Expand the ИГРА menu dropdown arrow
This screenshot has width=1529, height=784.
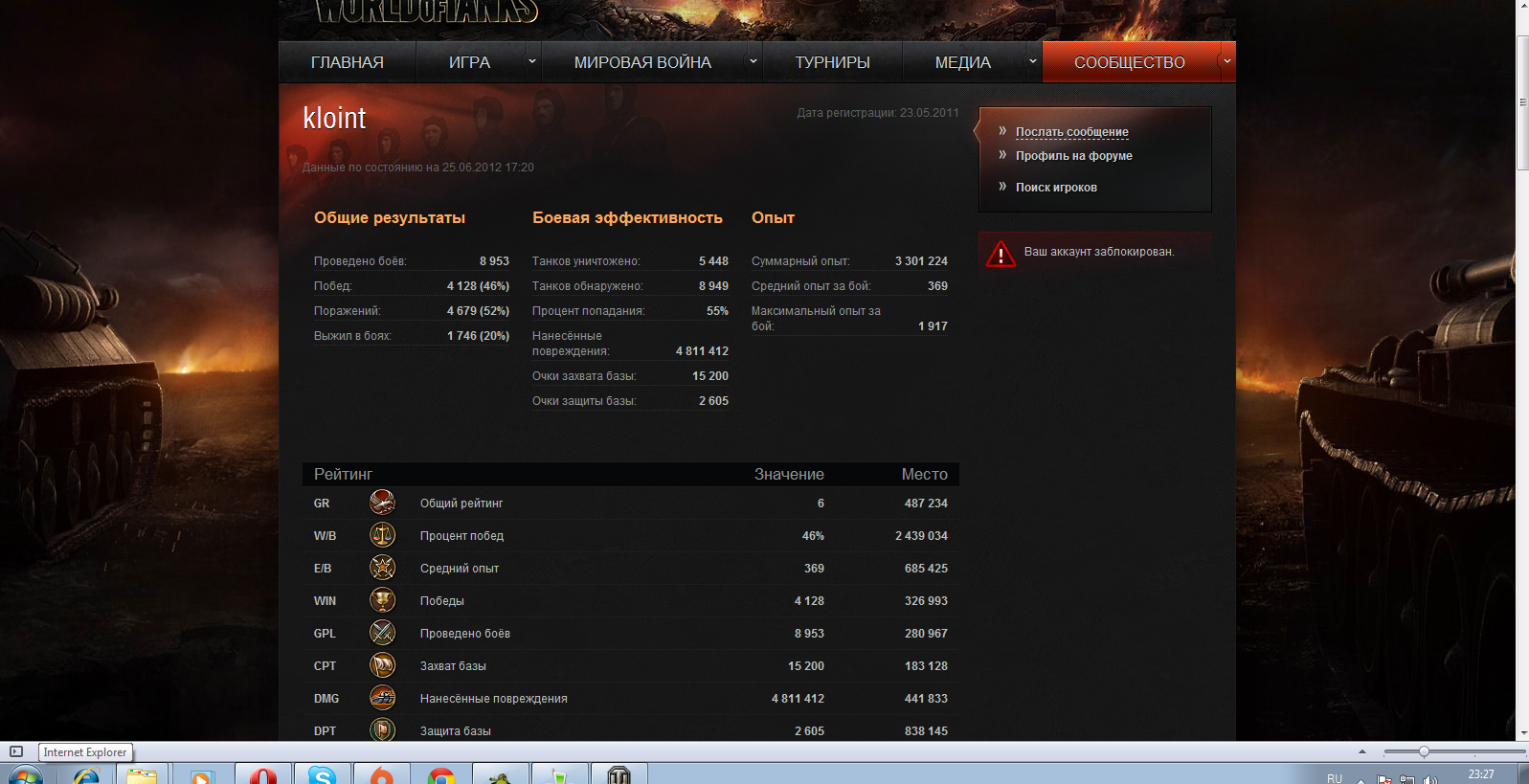tap(532, 61)
